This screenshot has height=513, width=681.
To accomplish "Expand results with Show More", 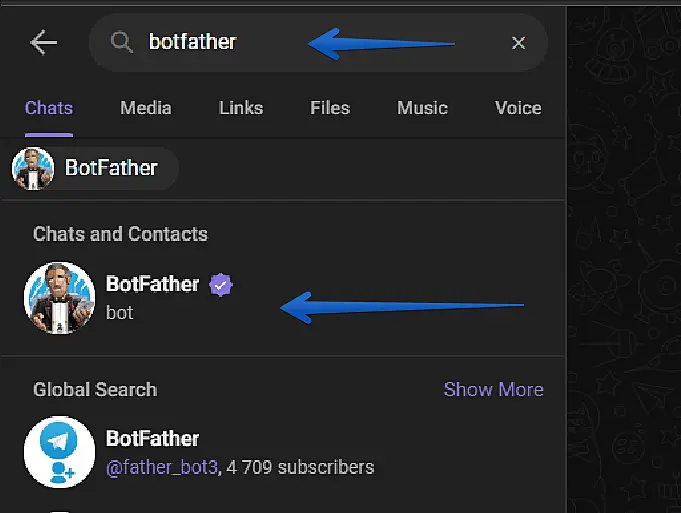I will coord(493,389).
